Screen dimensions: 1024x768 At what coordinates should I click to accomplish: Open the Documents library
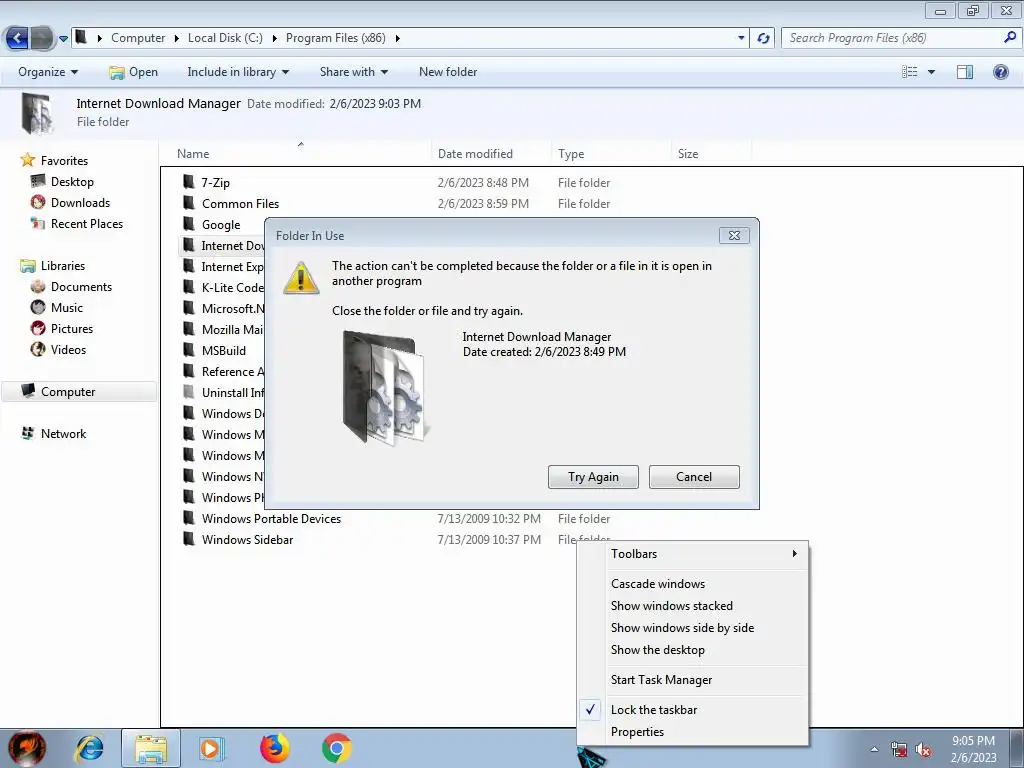[81, 287]
